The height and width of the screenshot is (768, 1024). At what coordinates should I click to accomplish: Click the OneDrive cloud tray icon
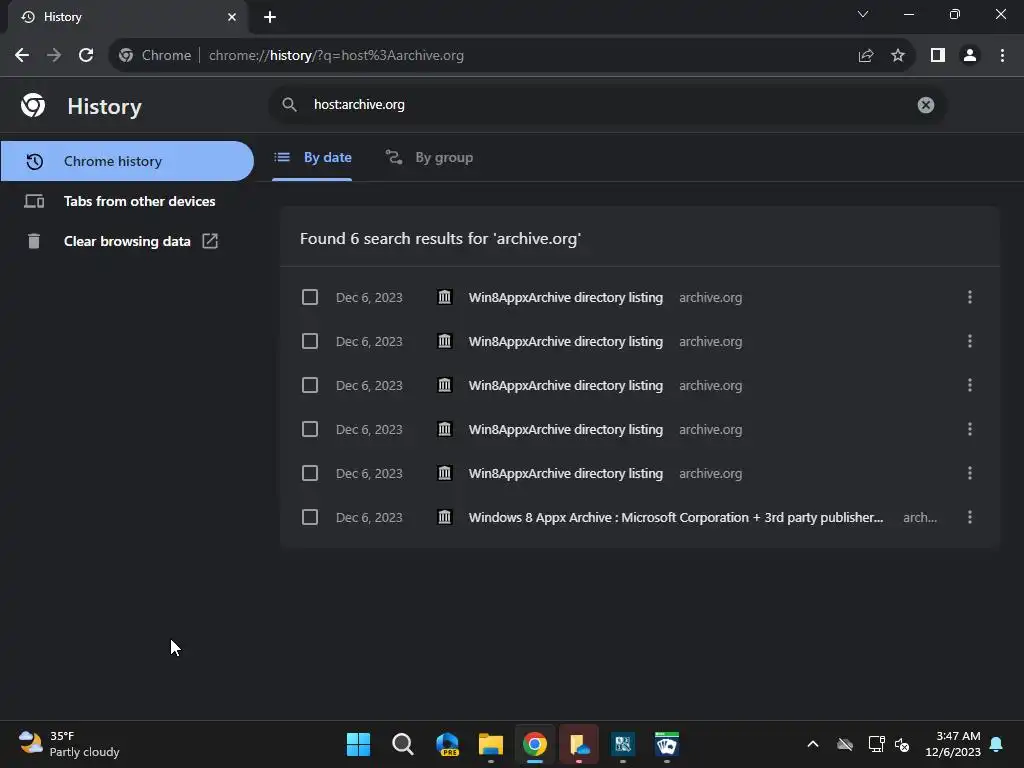click(x=845, y=744)
